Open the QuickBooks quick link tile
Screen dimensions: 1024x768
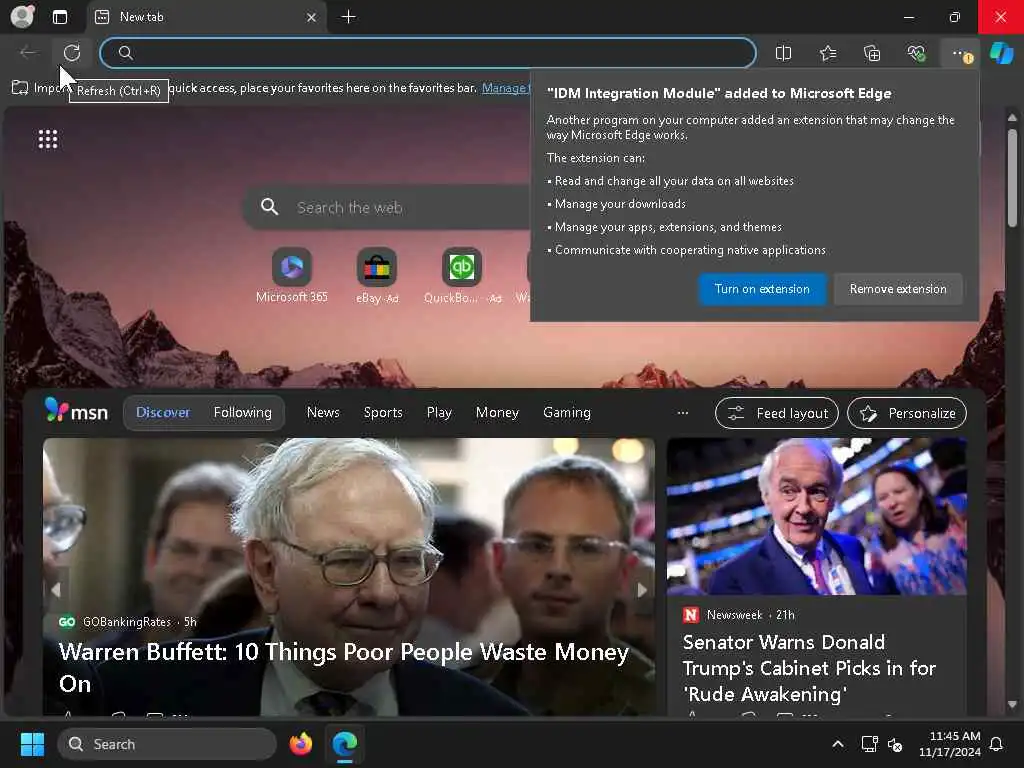pos(462,276)
